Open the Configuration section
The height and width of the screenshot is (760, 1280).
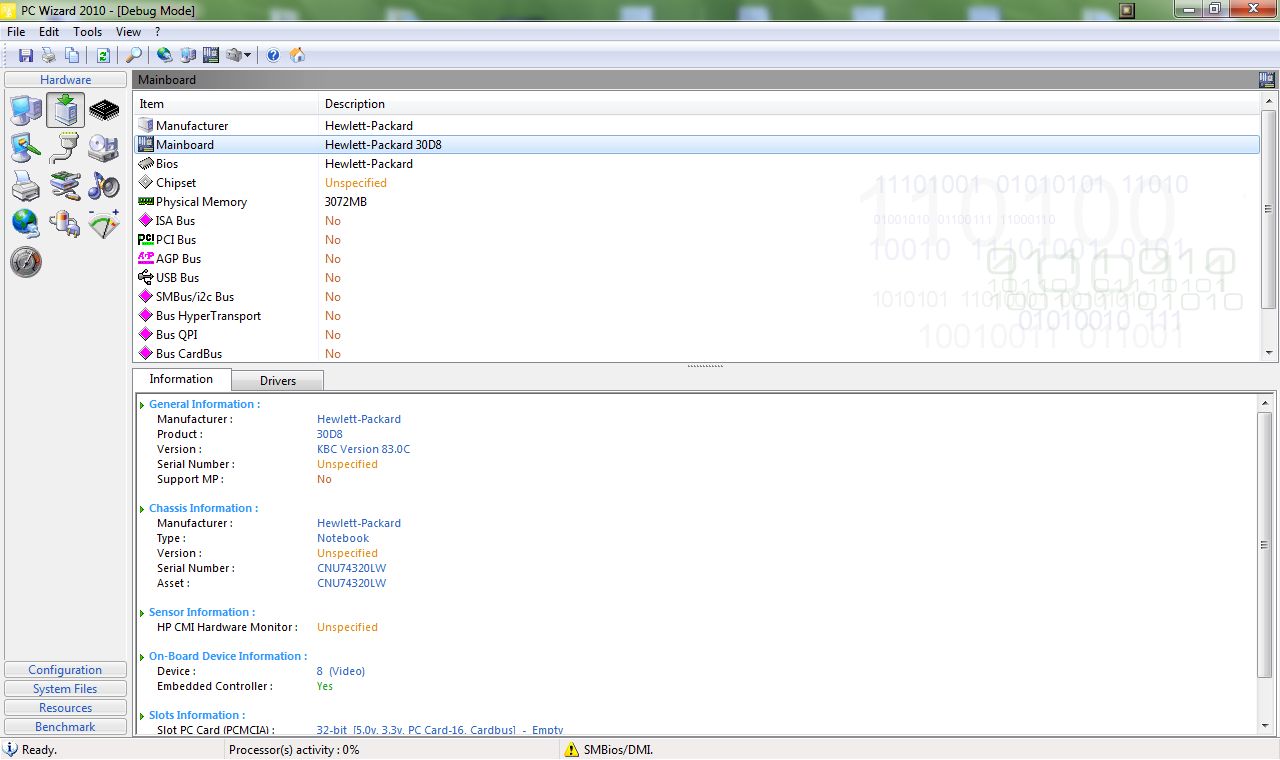64,669
